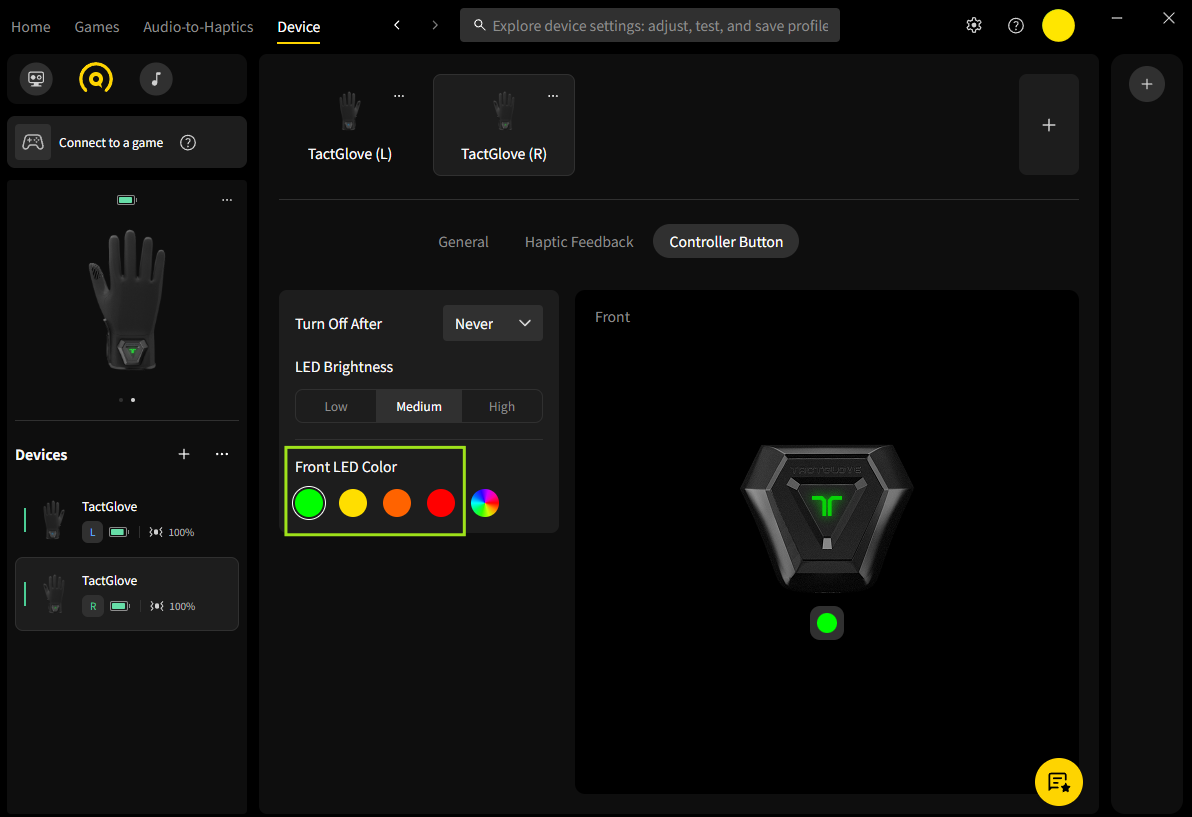Select the yellow headset mode icon

(x=96, y=79)
